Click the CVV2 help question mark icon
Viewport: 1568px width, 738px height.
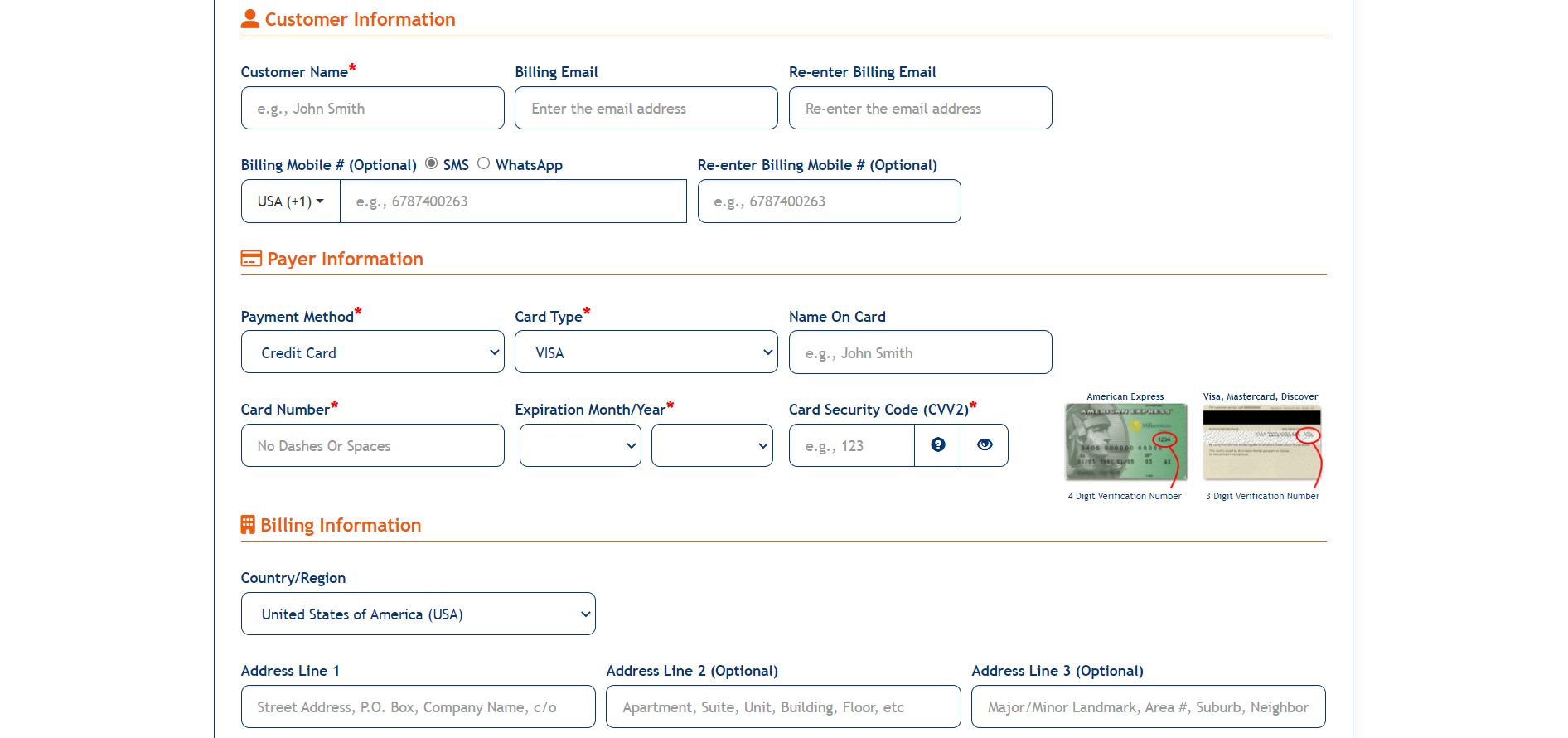[937, 445]
